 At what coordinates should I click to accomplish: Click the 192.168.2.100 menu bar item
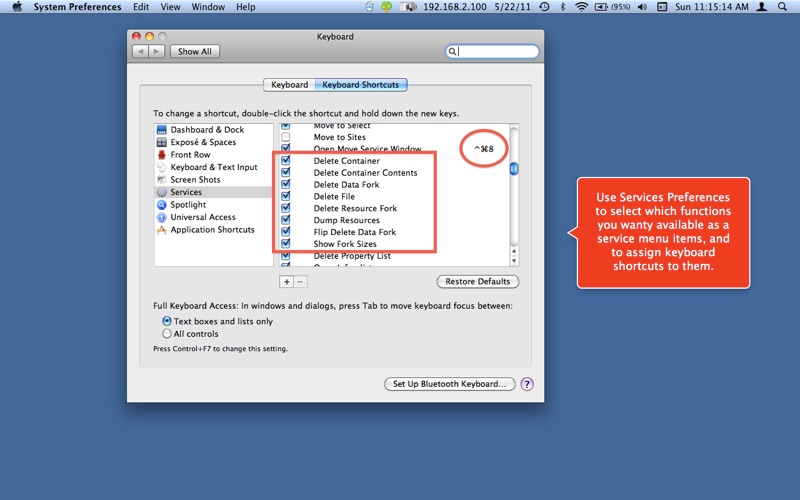pos(455,7)
